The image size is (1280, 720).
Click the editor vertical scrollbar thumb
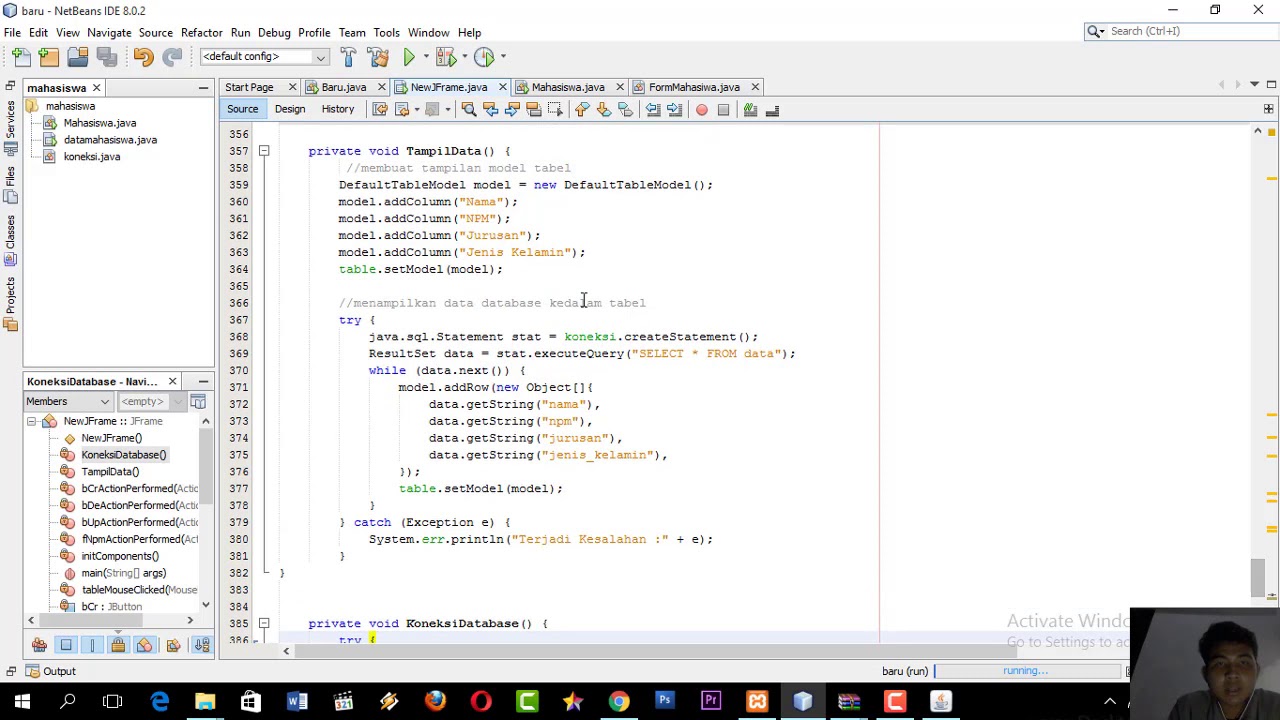(x=1258, y=579)
